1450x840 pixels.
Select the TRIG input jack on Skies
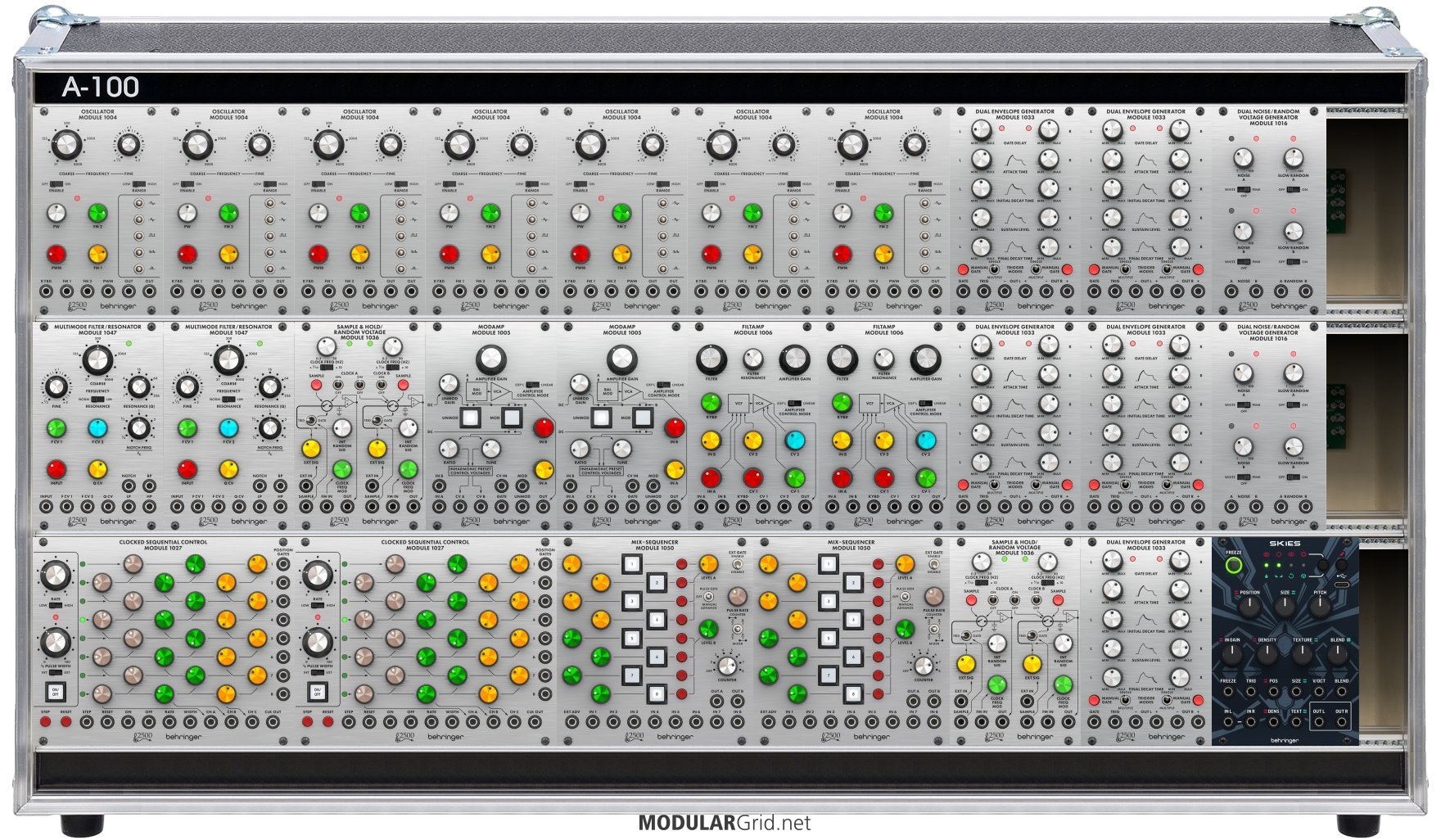tap(1251, 693)
